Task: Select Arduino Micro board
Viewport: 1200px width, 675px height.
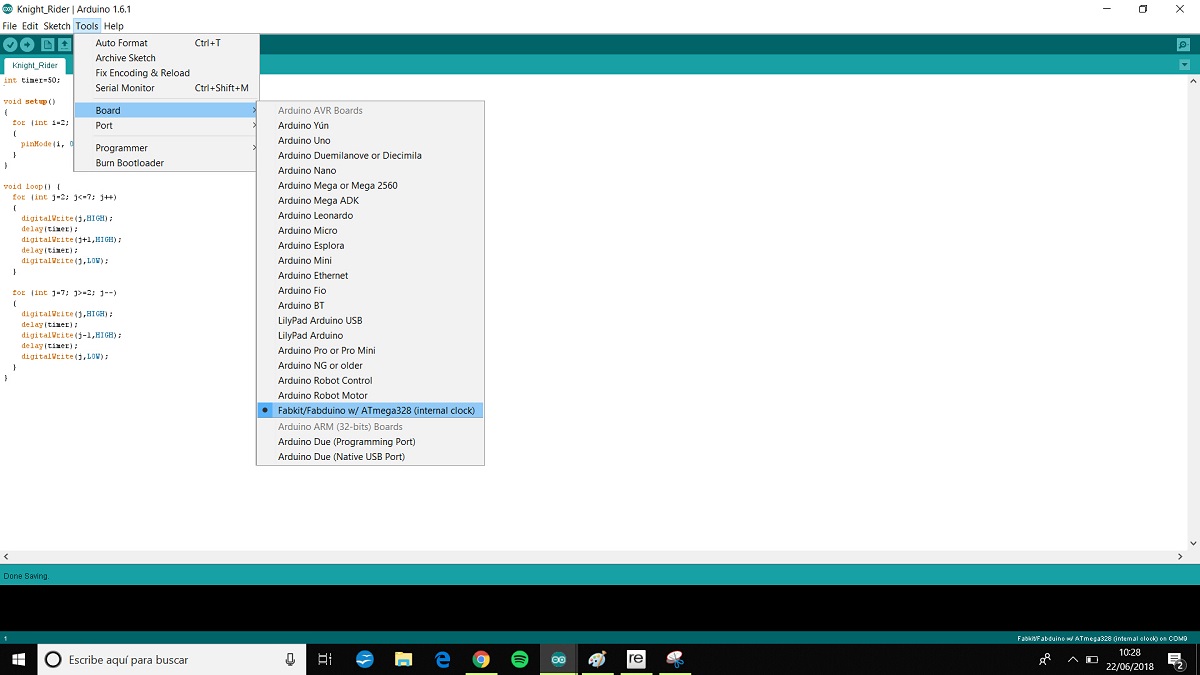Action: (x=370, y=231)
